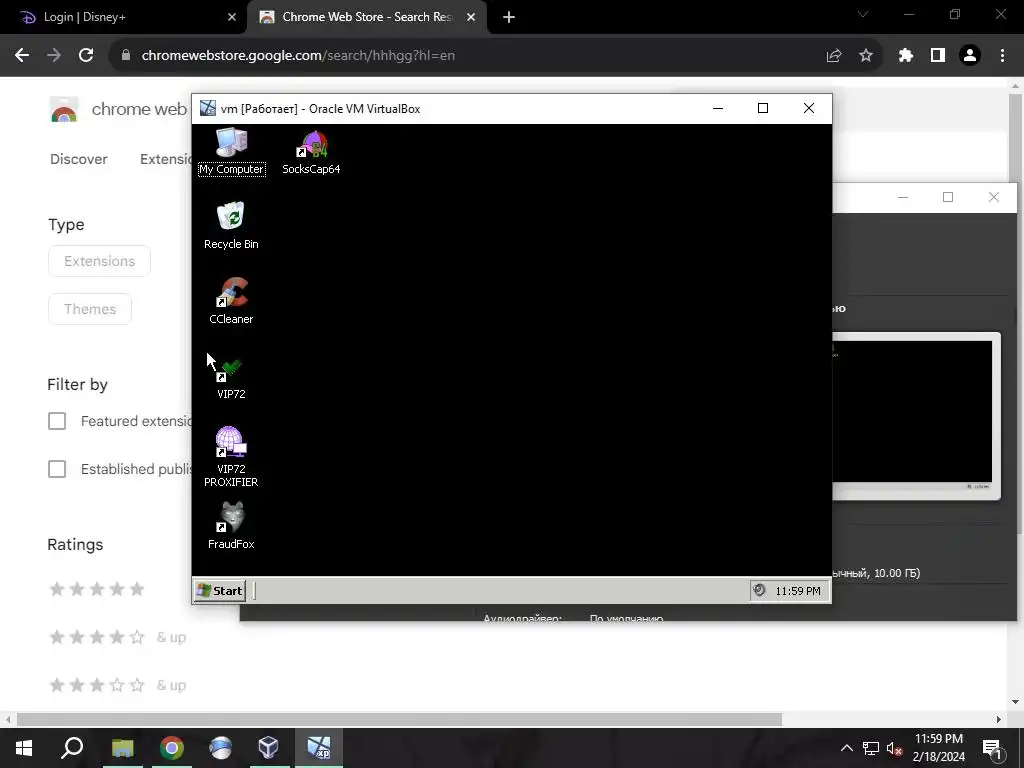Select the five-star rating filter
The height and width of the screenshot is (768, 1024).
[x=97, y=589]
